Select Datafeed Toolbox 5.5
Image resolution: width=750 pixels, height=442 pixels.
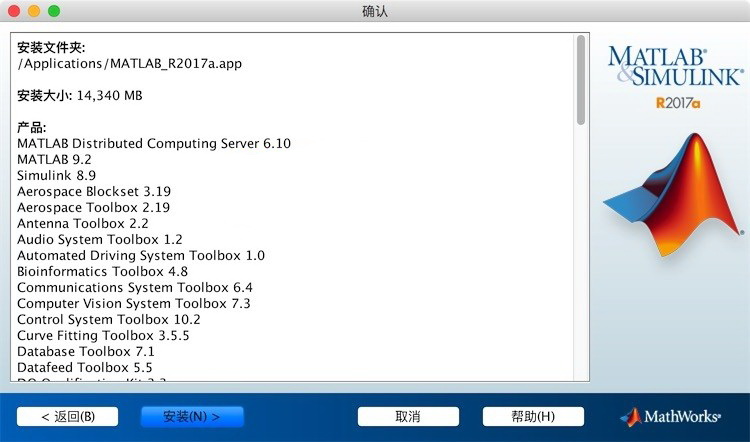coord(85,367)
